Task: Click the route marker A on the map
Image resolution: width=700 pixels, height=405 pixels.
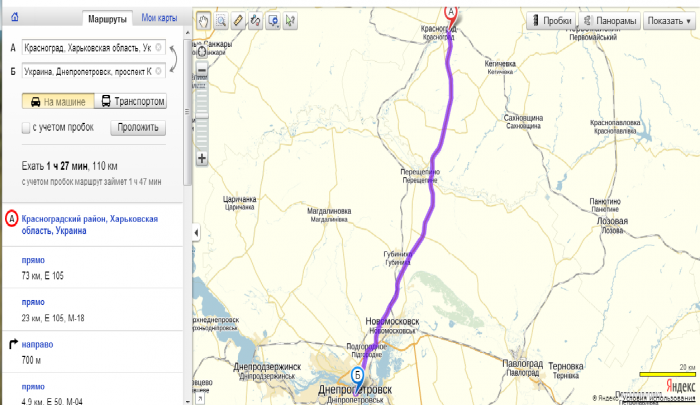Action: click(450, 12)
